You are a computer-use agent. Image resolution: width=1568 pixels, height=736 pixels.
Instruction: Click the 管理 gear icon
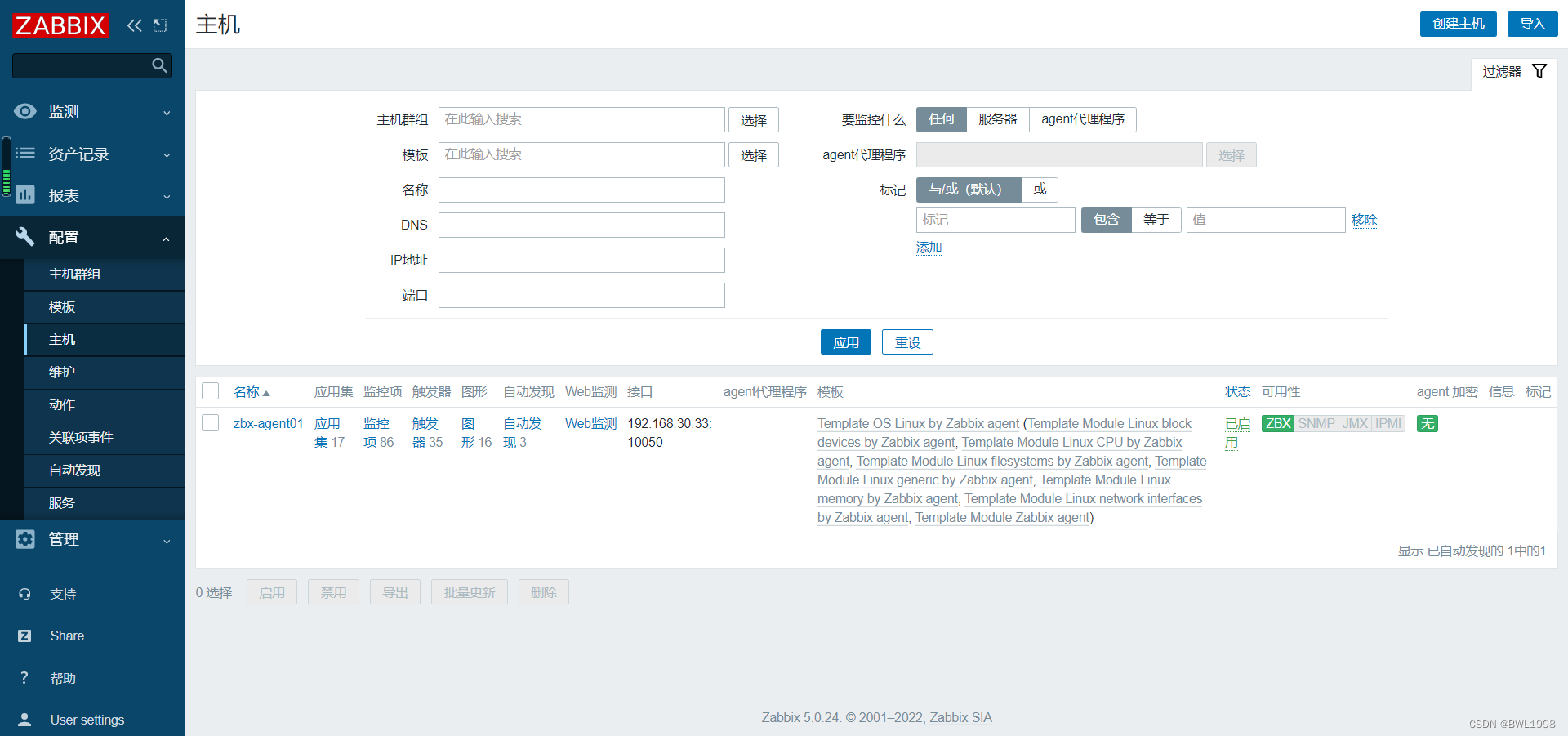(x=25, y=539)
